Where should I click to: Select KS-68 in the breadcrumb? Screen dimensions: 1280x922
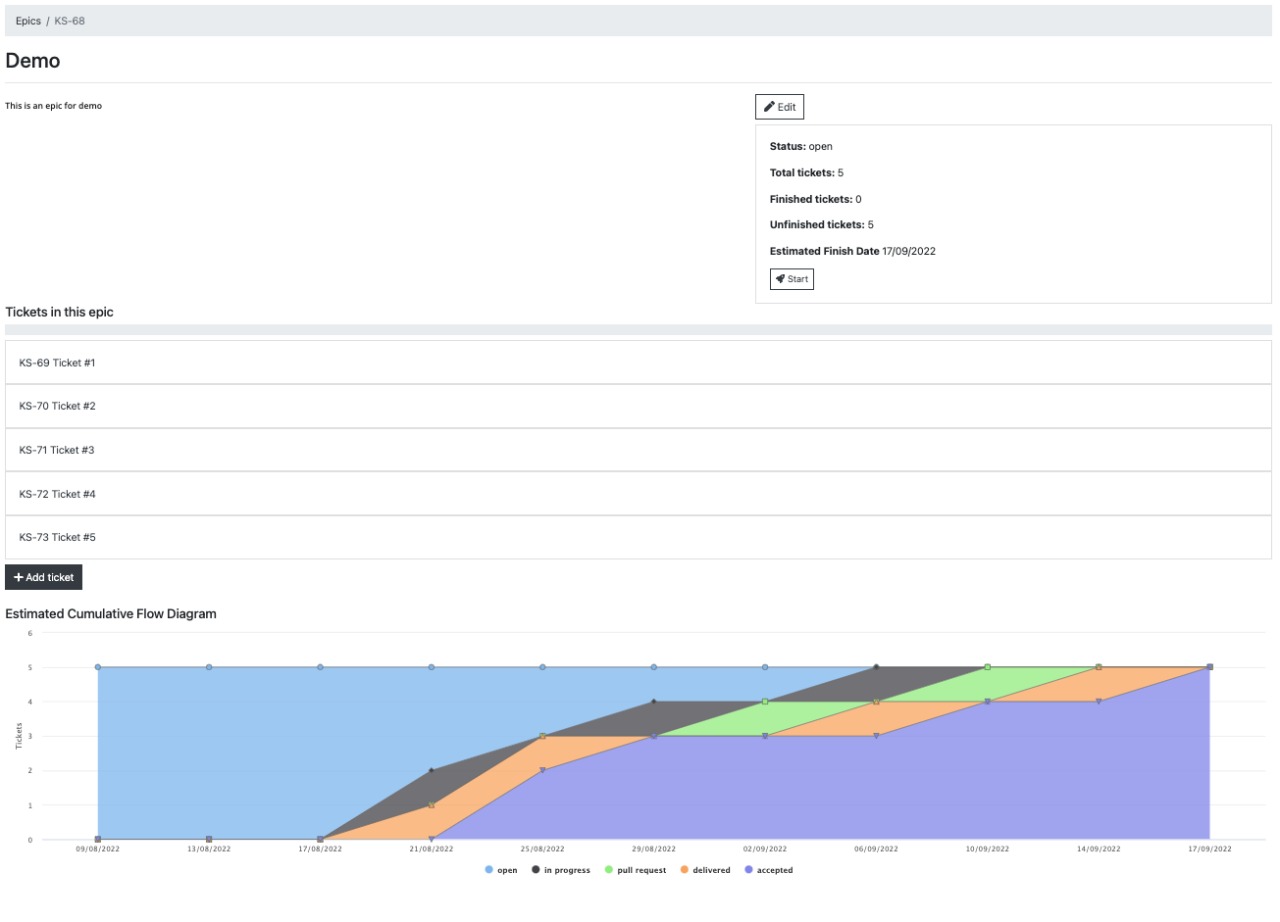tap(69, 21)
